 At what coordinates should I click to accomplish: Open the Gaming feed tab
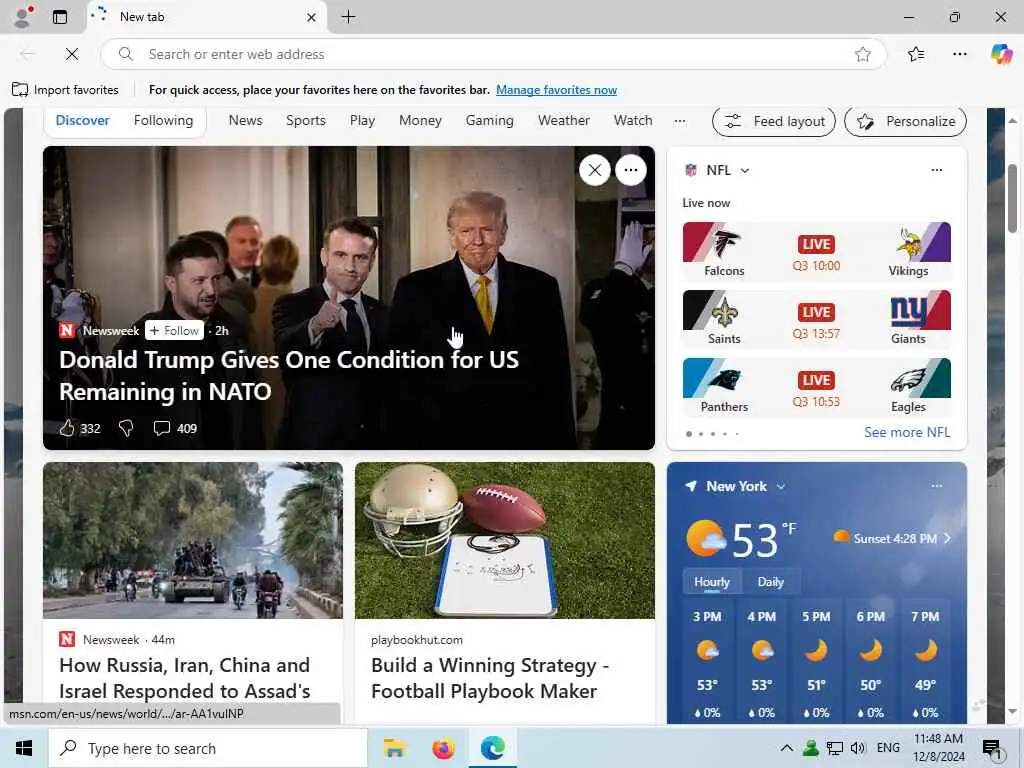pos(490,120)
